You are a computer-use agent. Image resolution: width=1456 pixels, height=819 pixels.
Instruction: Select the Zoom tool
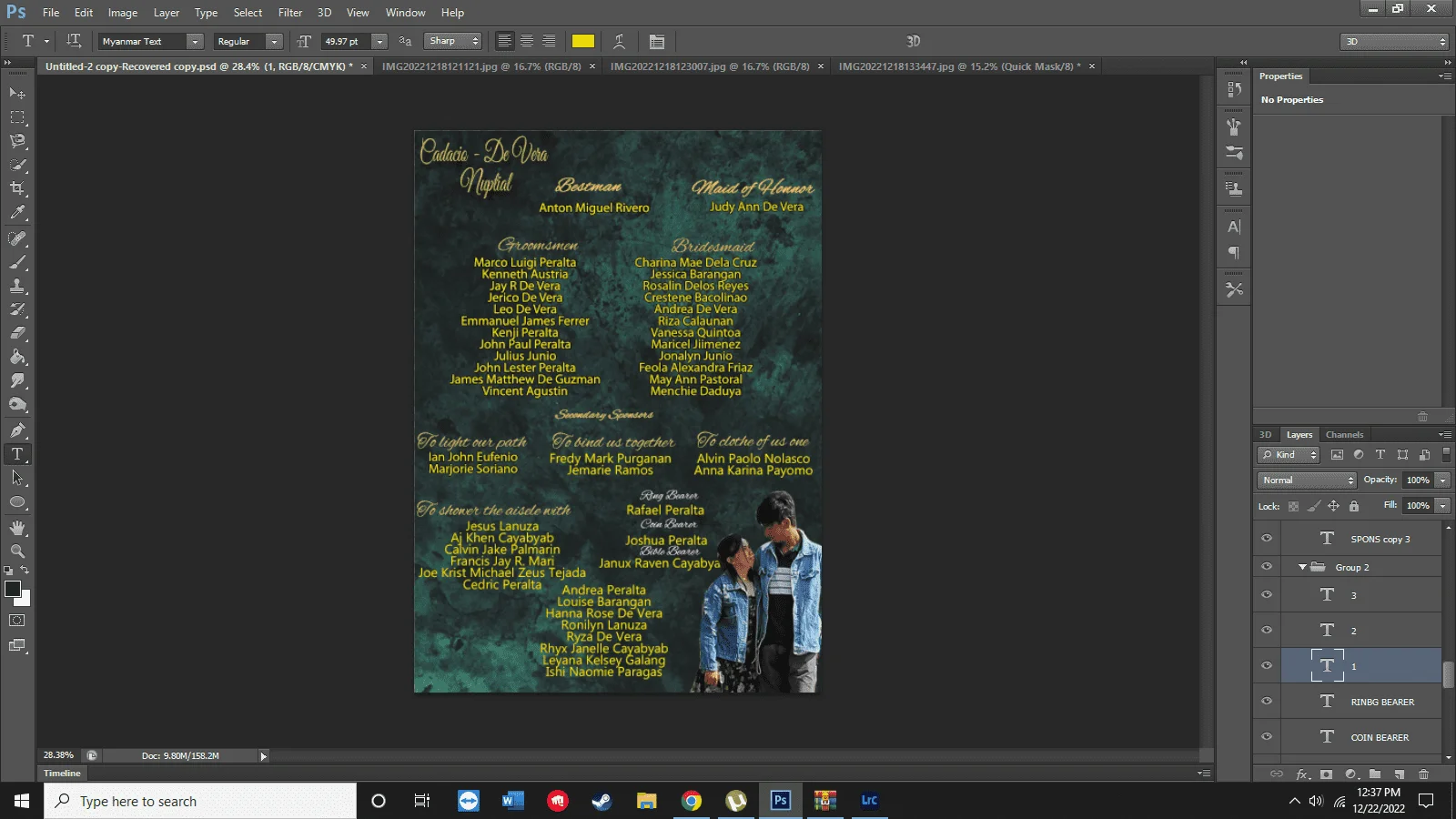[x=17, y=551]
